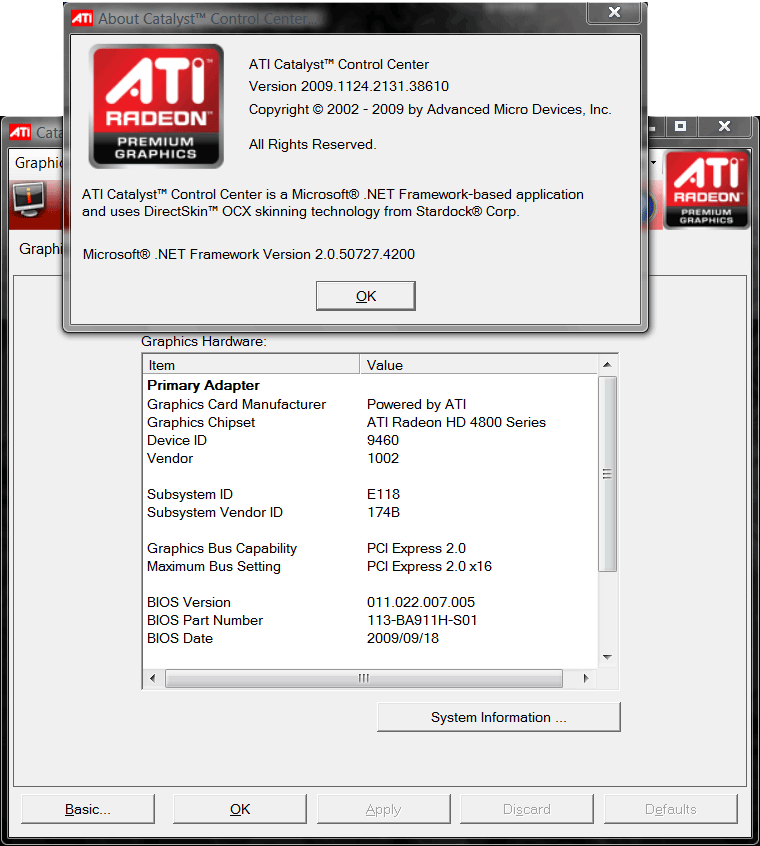This screenshot has height=846, width=760.
Task: Click the ATI icon in About dialog title bar
Action: 82,19
